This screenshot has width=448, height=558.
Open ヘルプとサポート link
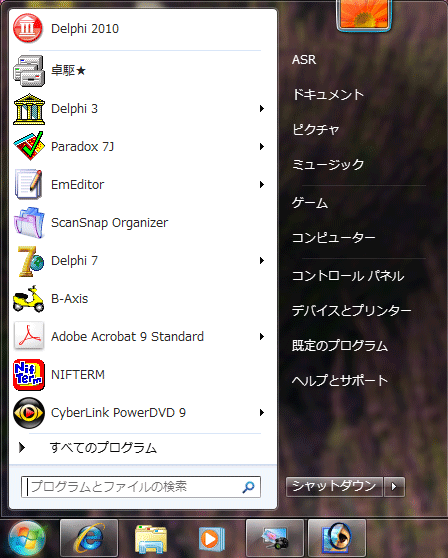tap(340, 380)
